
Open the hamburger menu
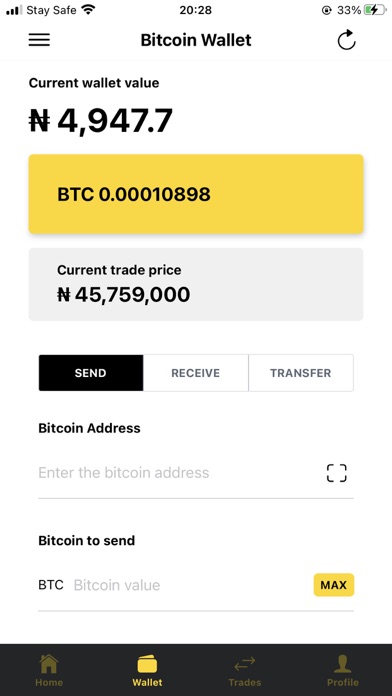click(39, 40)
